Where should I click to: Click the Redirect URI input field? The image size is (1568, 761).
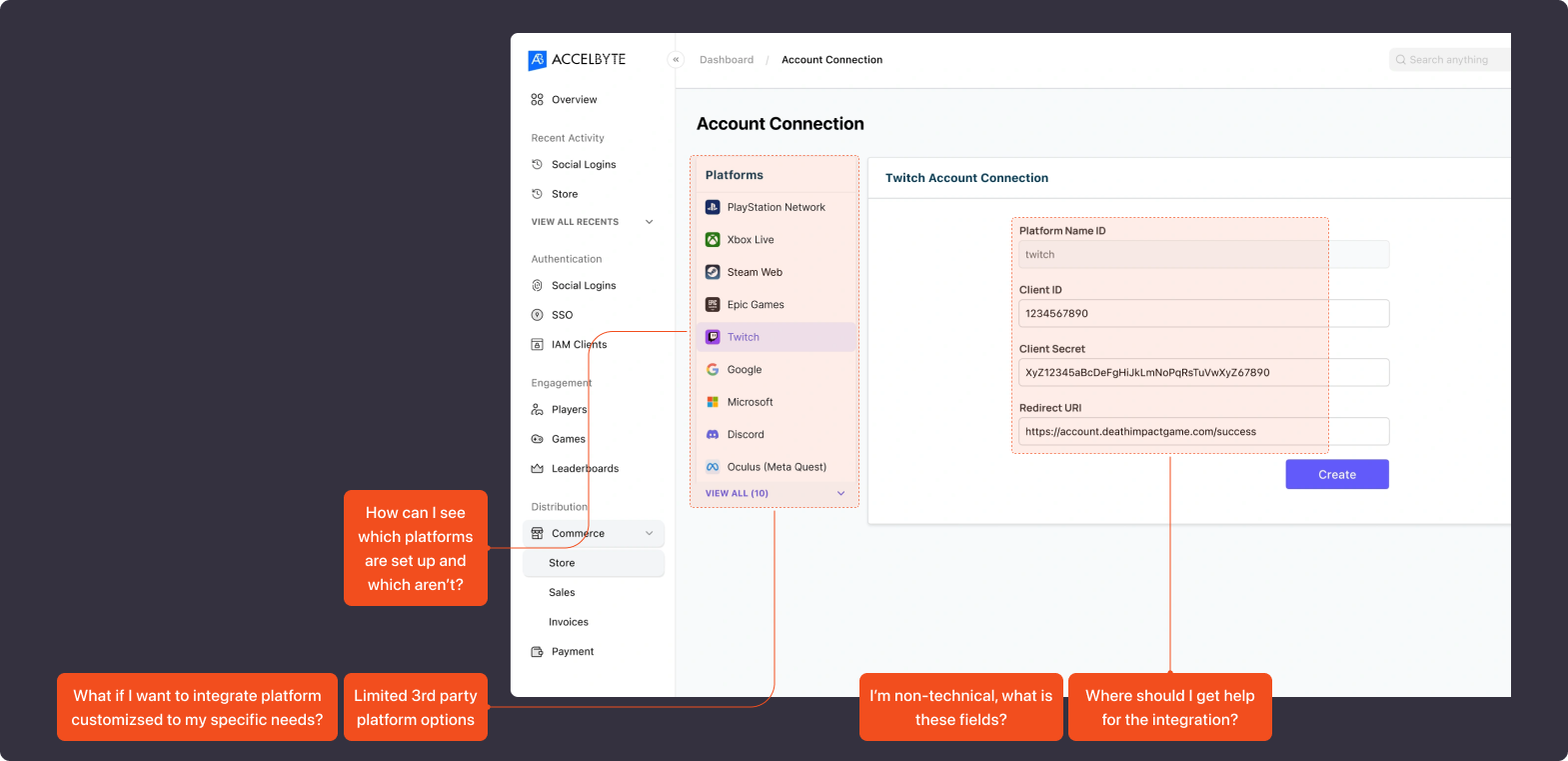1203,431
